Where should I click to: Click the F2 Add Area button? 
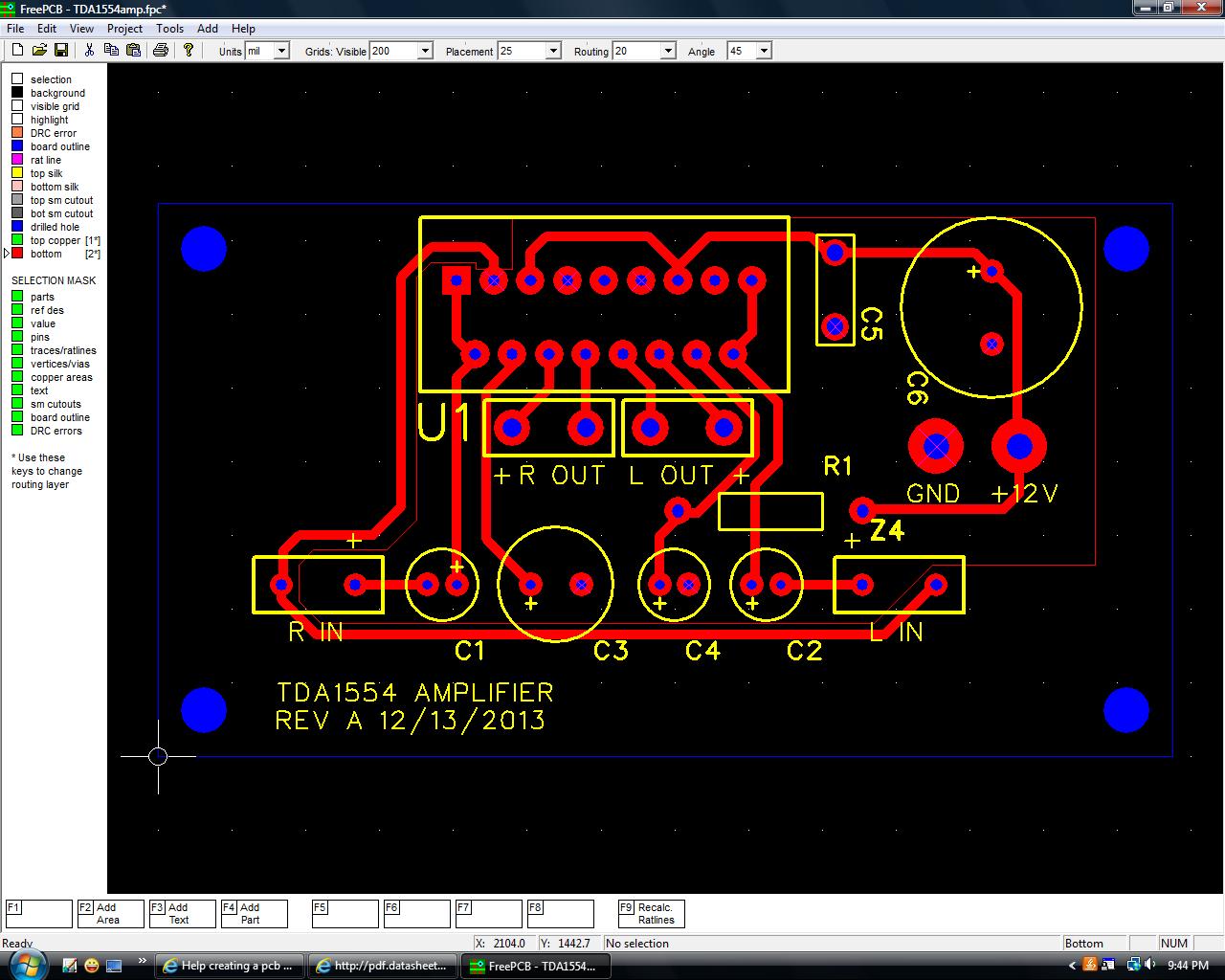110,914
